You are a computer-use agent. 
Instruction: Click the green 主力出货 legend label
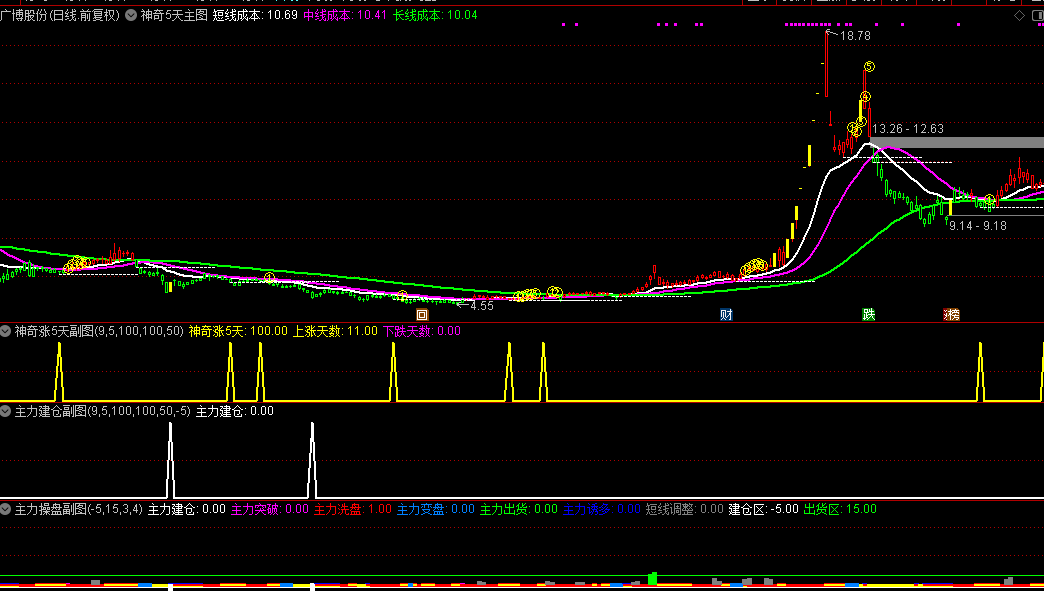(x=505, y=510)
